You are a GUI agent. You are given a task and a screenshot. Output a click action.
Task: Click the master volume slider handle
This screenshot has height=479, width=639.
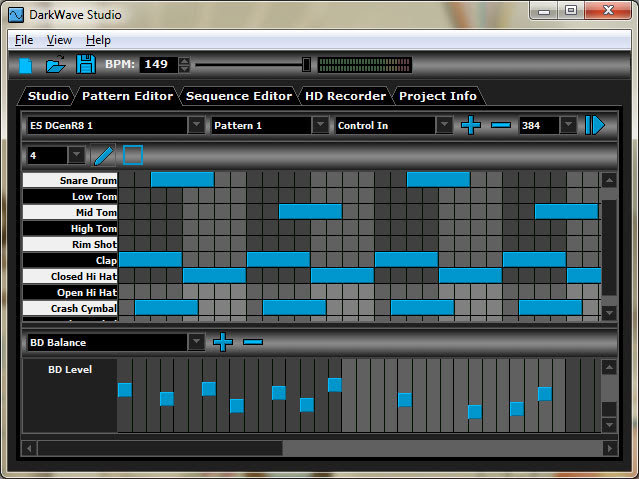(x=306, y=64)
